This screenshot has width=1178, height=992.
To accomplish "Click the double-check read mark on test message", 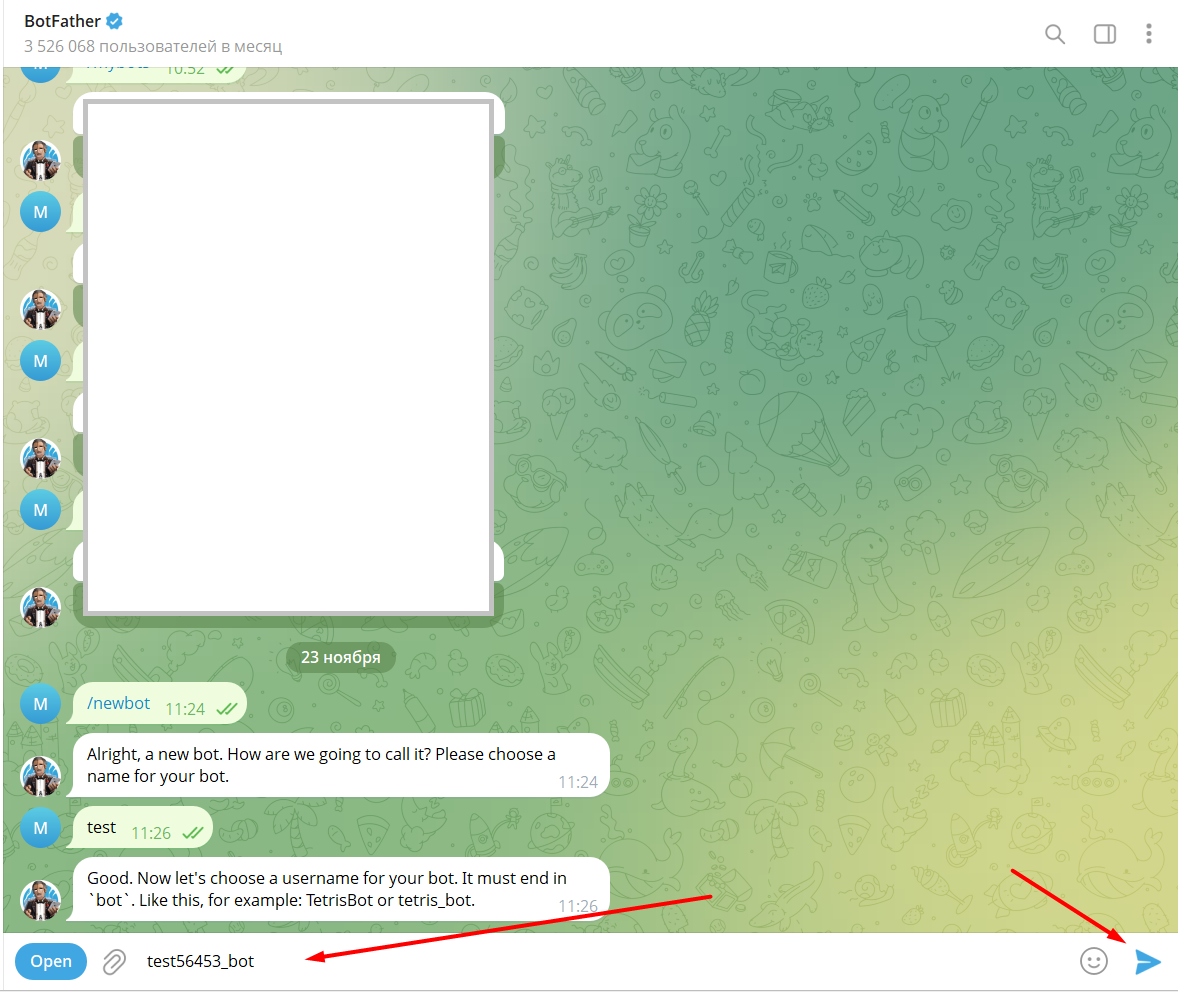I will coord(193,833).
